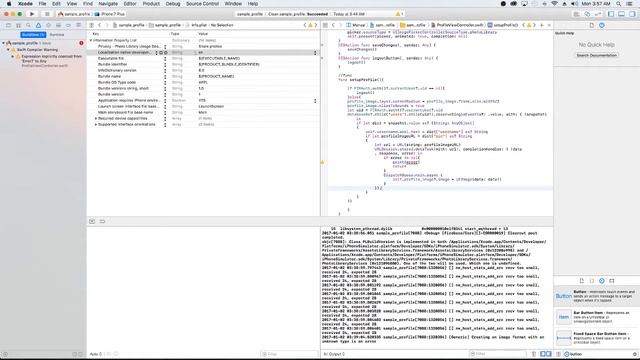Click the Search Documentation button
Image resolution: width=640 pixels, height=360 pixels.
[x=597, y=55]
